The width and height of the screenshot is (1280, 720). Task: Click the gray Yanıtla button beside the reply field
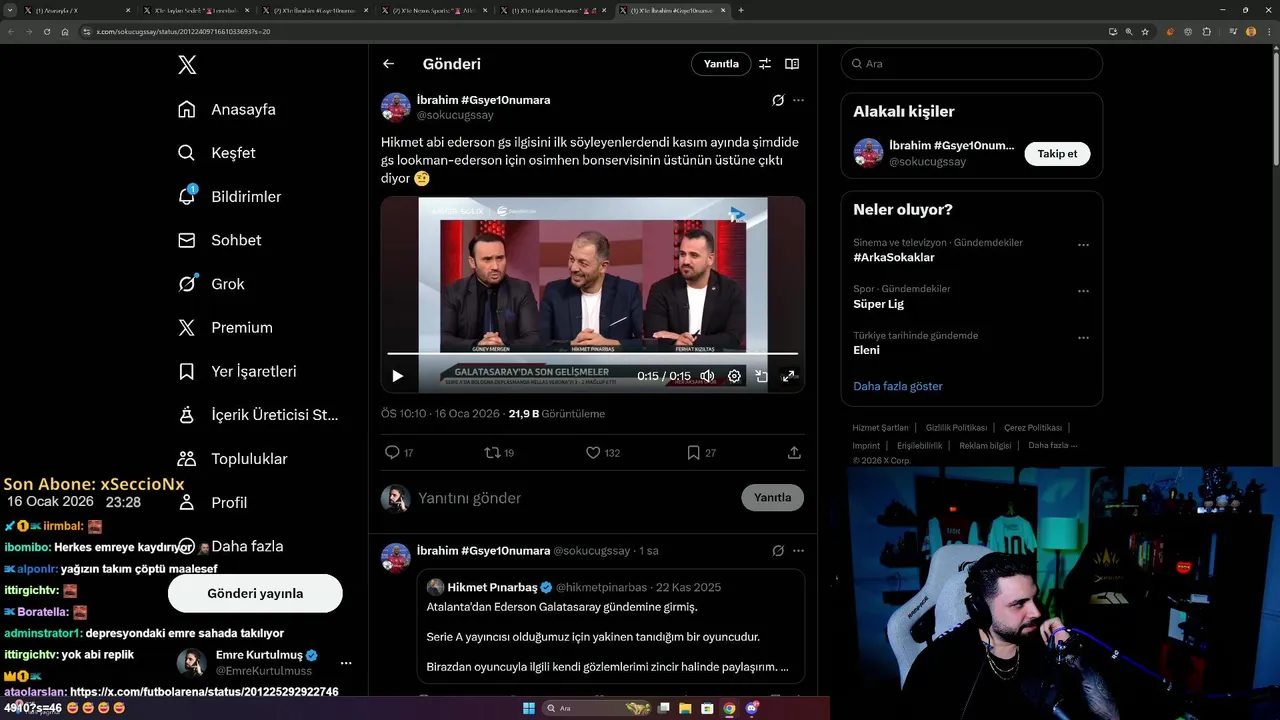tap(772, 497)
